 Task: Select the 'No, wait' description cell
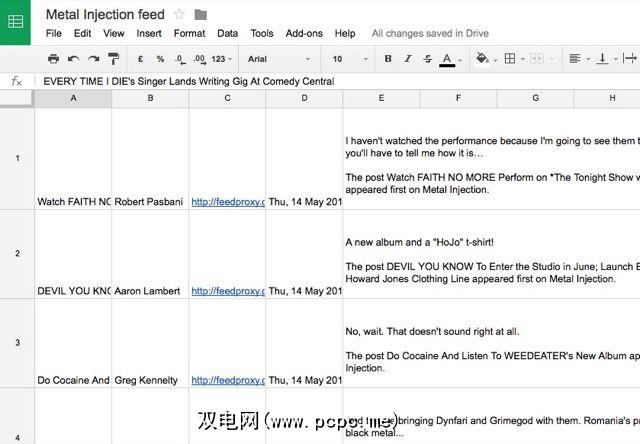coord(491,343)
